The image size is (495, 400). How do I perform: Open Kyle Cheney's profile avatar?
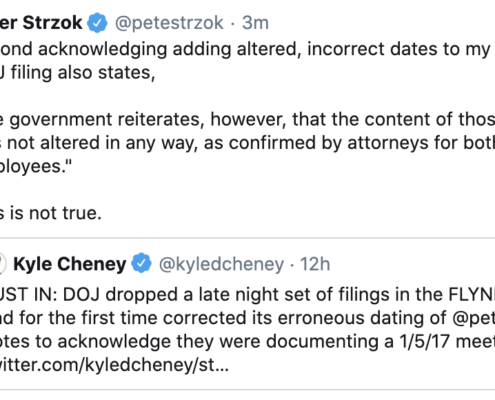pos(3,263)
